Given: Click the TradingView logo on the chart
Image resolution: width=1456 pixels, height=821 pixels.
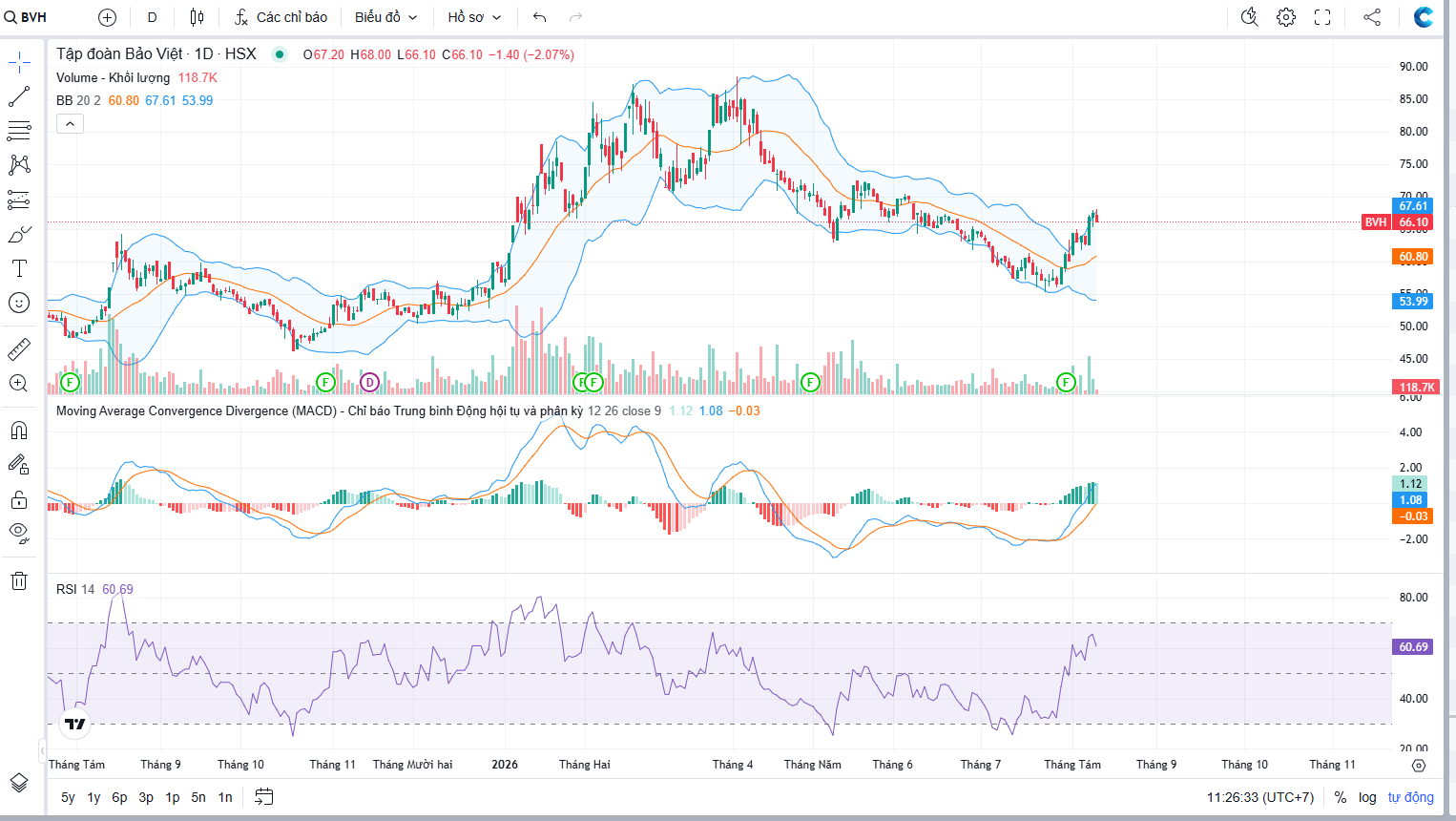Looking at the screenshot, I should tap(75, 725).
